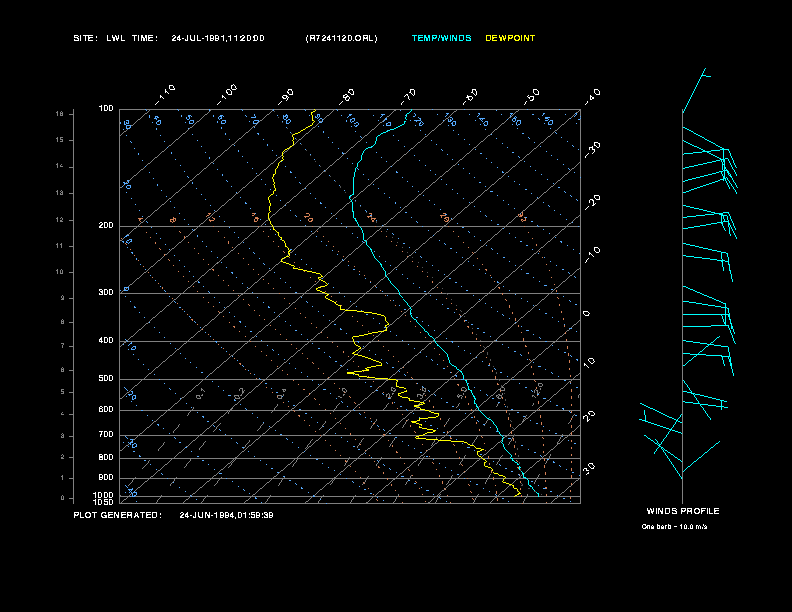Click the 'WINDS PROFILE' caption
Viewport: 792px width, 612px height.
pos(683,511)
